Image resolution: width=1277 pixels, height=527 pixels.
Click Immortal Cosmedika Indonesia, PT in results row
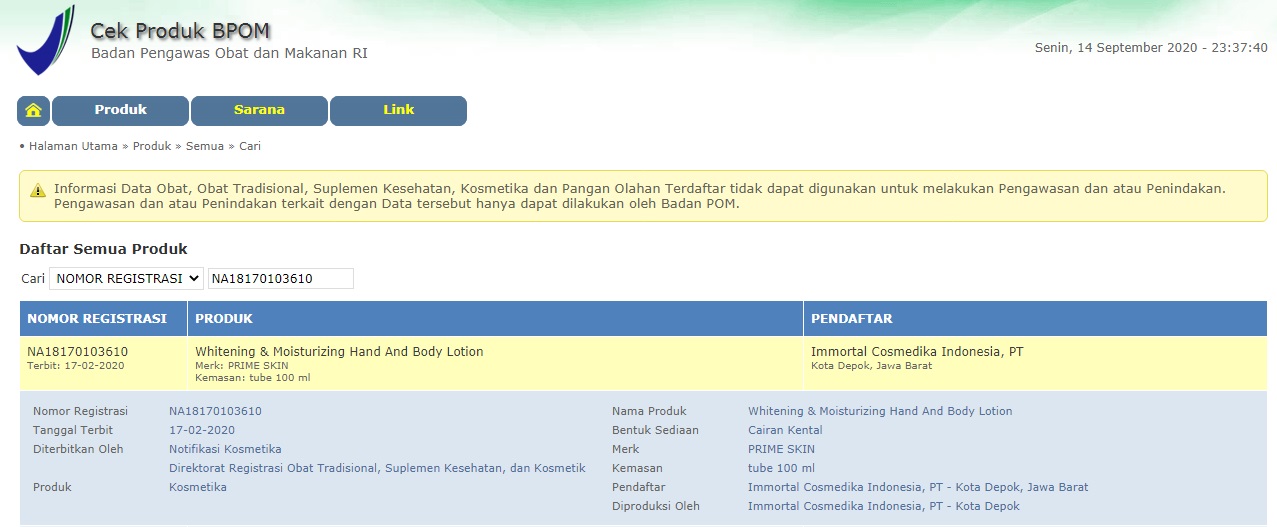click(x=917, y=352)
